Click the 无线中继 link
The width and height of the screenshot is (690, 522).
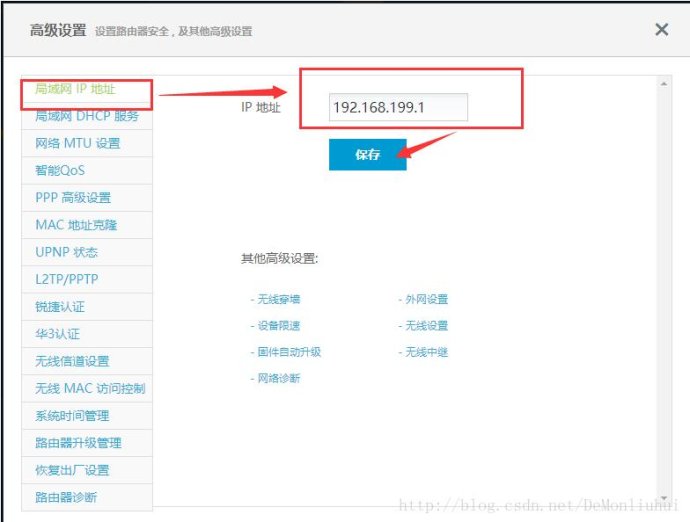coord(426,352)
